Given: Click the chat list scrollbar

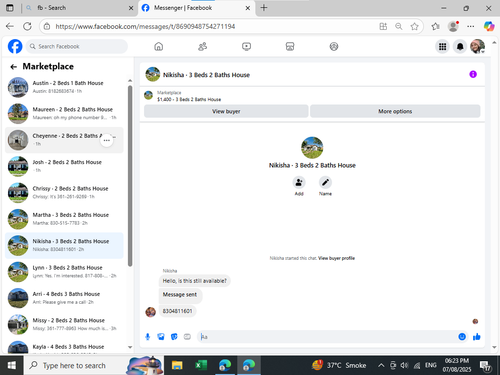Looking at the screenshot, I should [x=130, y=176].
